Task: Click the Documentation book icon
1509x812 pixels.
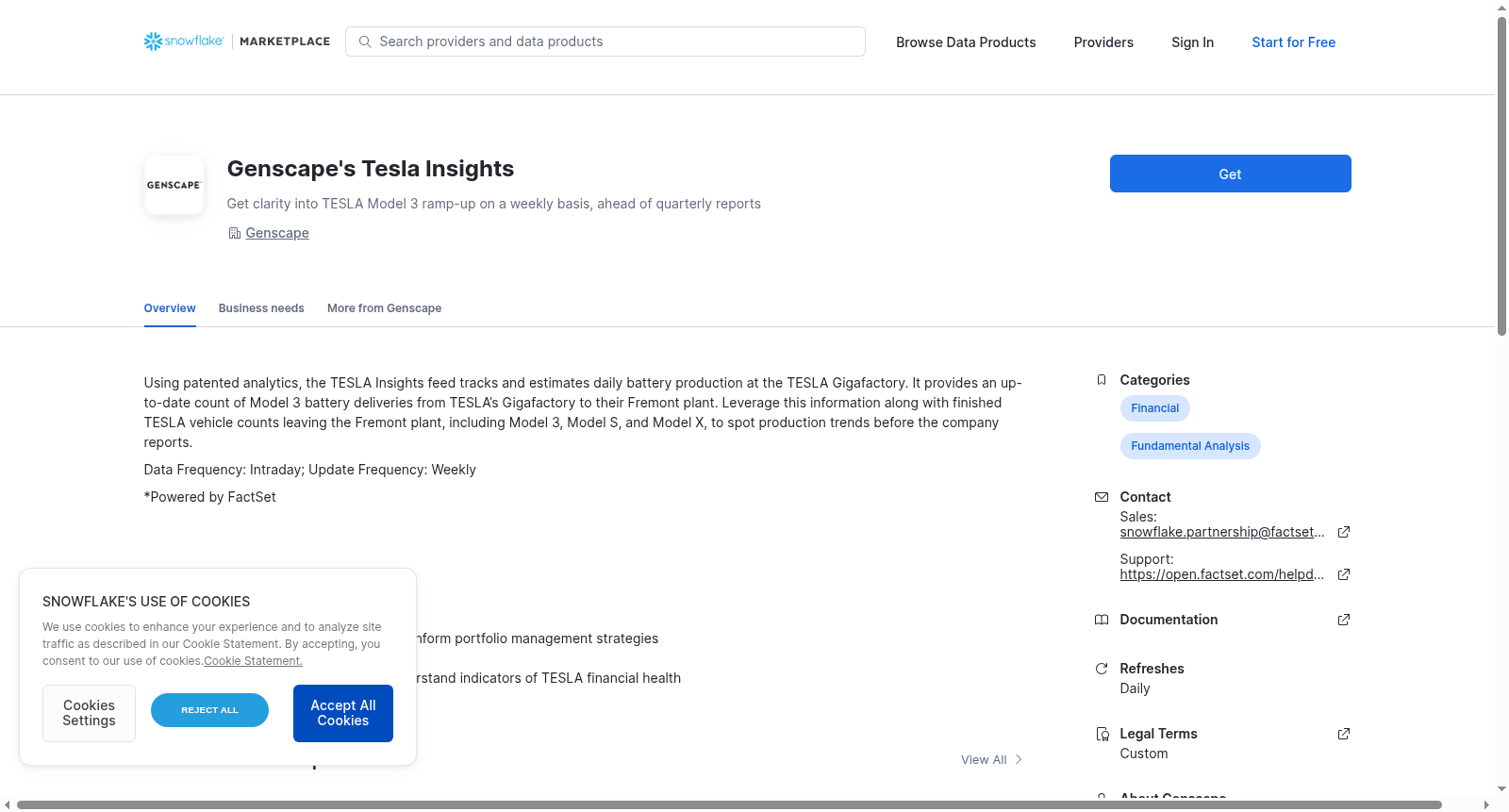Action: [1101, 620]
